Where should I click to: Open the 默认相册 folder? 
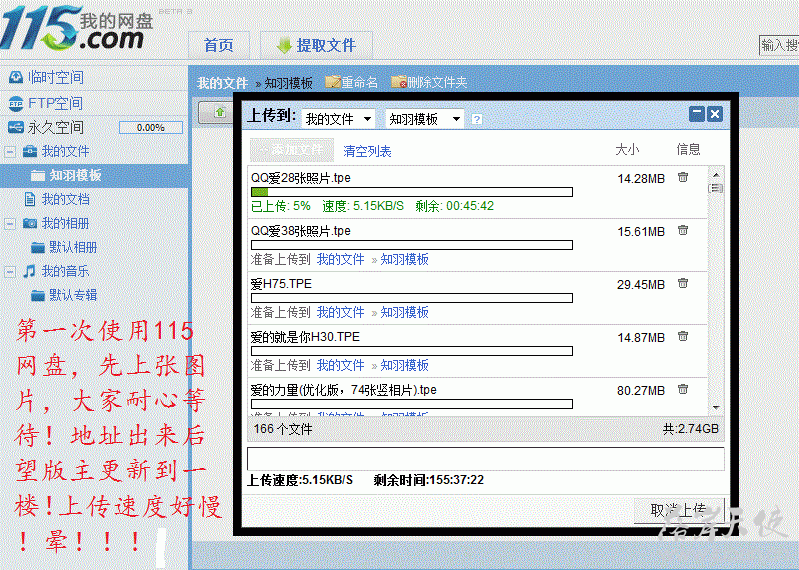tap(73, 247)
